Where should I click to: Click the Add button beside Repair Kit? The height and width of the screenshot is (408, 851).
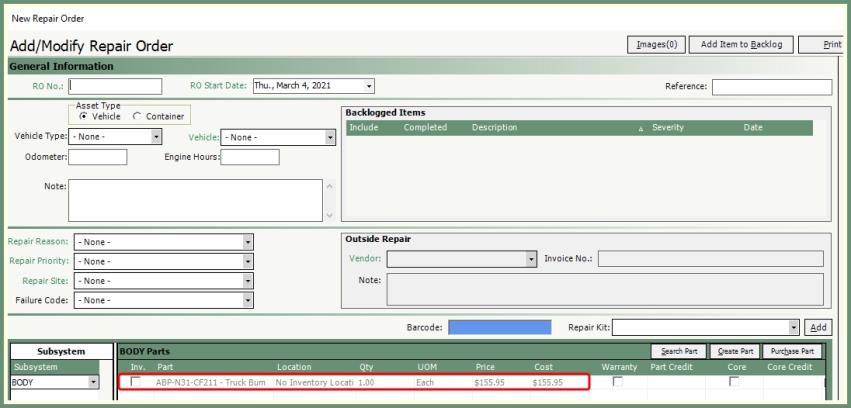point(819,327)
